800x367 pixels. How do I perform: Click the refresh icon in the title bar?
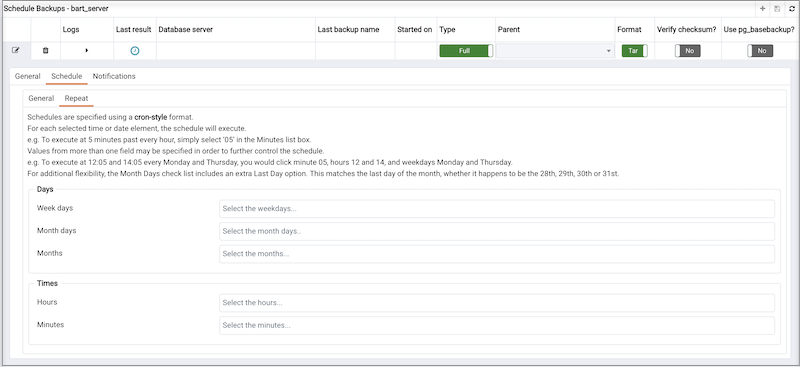point(792,9)
